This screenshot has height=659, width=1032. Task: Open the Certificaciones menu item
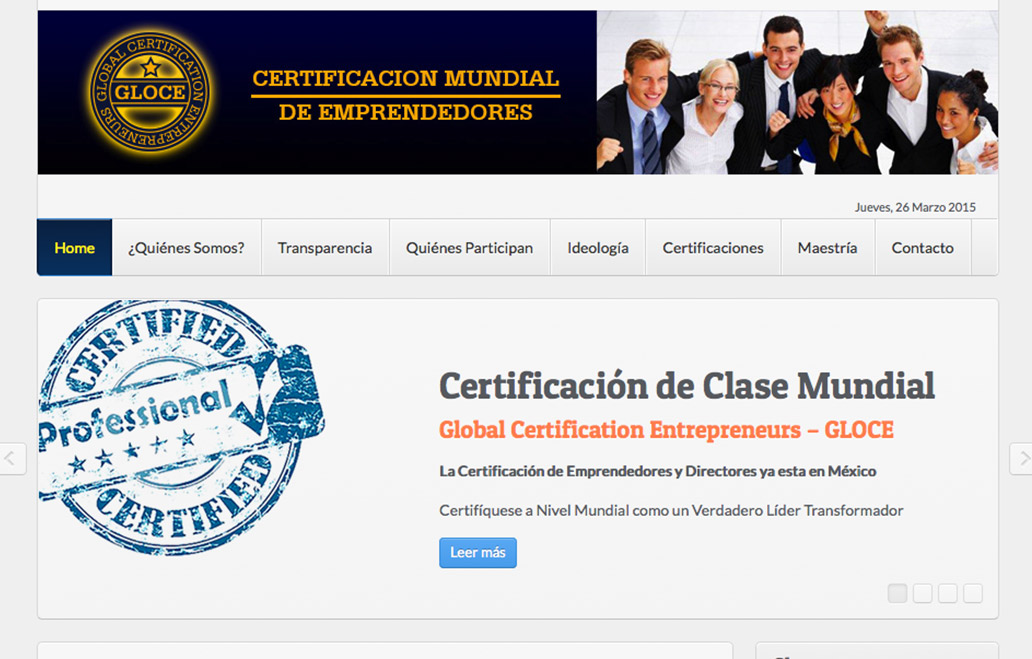pyautogui.click(x=713, y=248)
